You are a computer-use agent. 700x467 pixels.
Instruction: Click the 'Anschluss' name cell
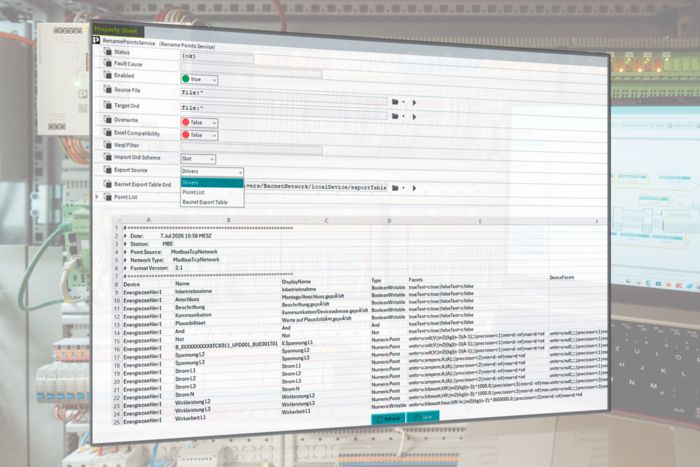point(187,299)
